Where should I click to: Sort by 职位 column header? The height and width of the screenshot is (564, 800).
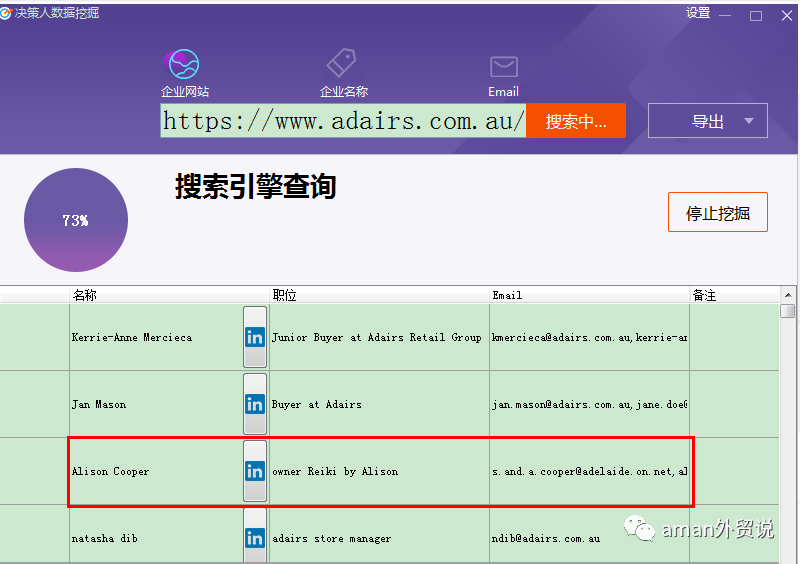coord(379,295)
